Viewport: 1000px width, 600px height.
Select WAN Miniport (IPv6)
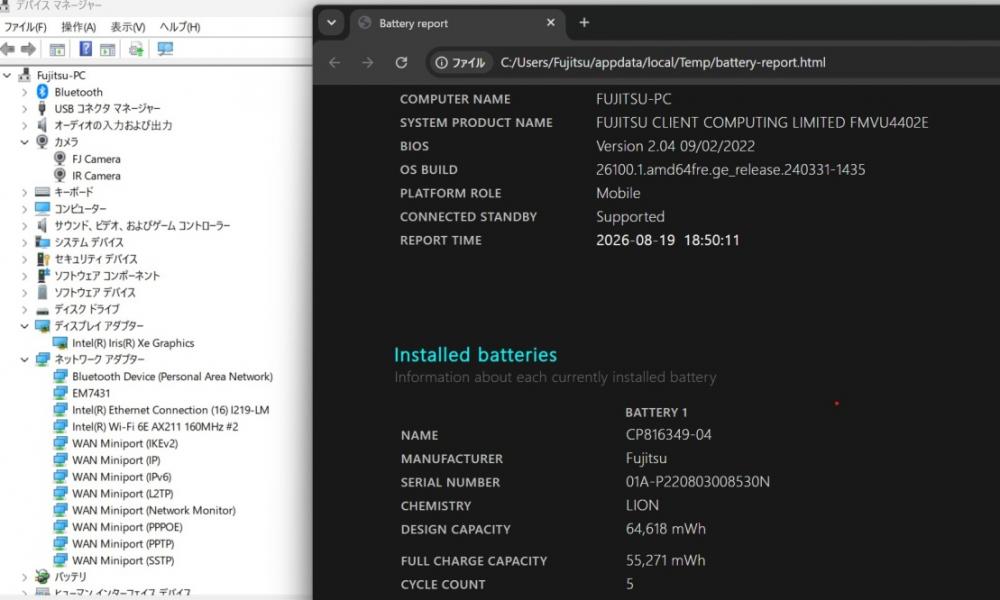tap(122, 477)
